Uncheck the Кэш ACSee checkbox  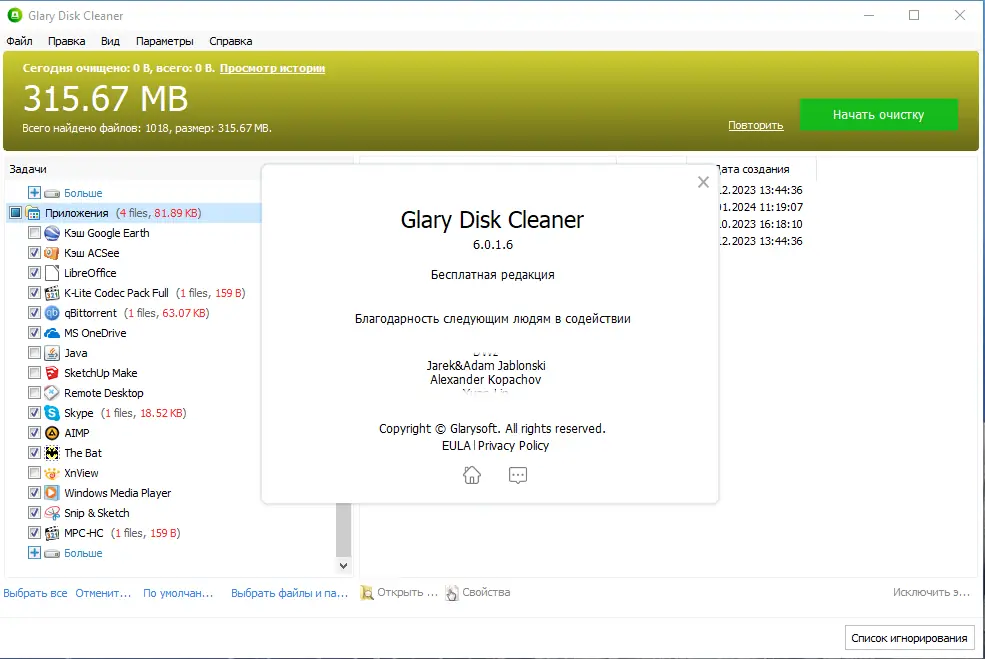pyautogui.click(x=35, y=253)
